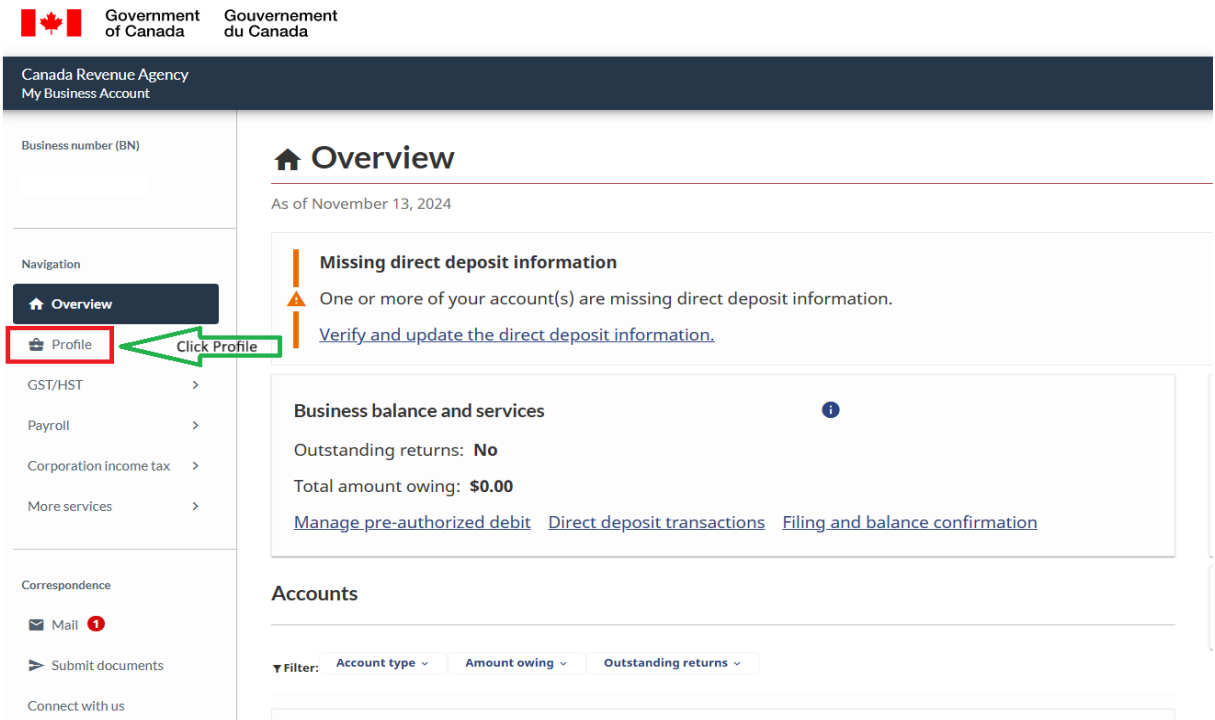The height and width of the screenshot is (720, 1215).
Task: Click the envelope Mail icon
Action: [36, 625]
